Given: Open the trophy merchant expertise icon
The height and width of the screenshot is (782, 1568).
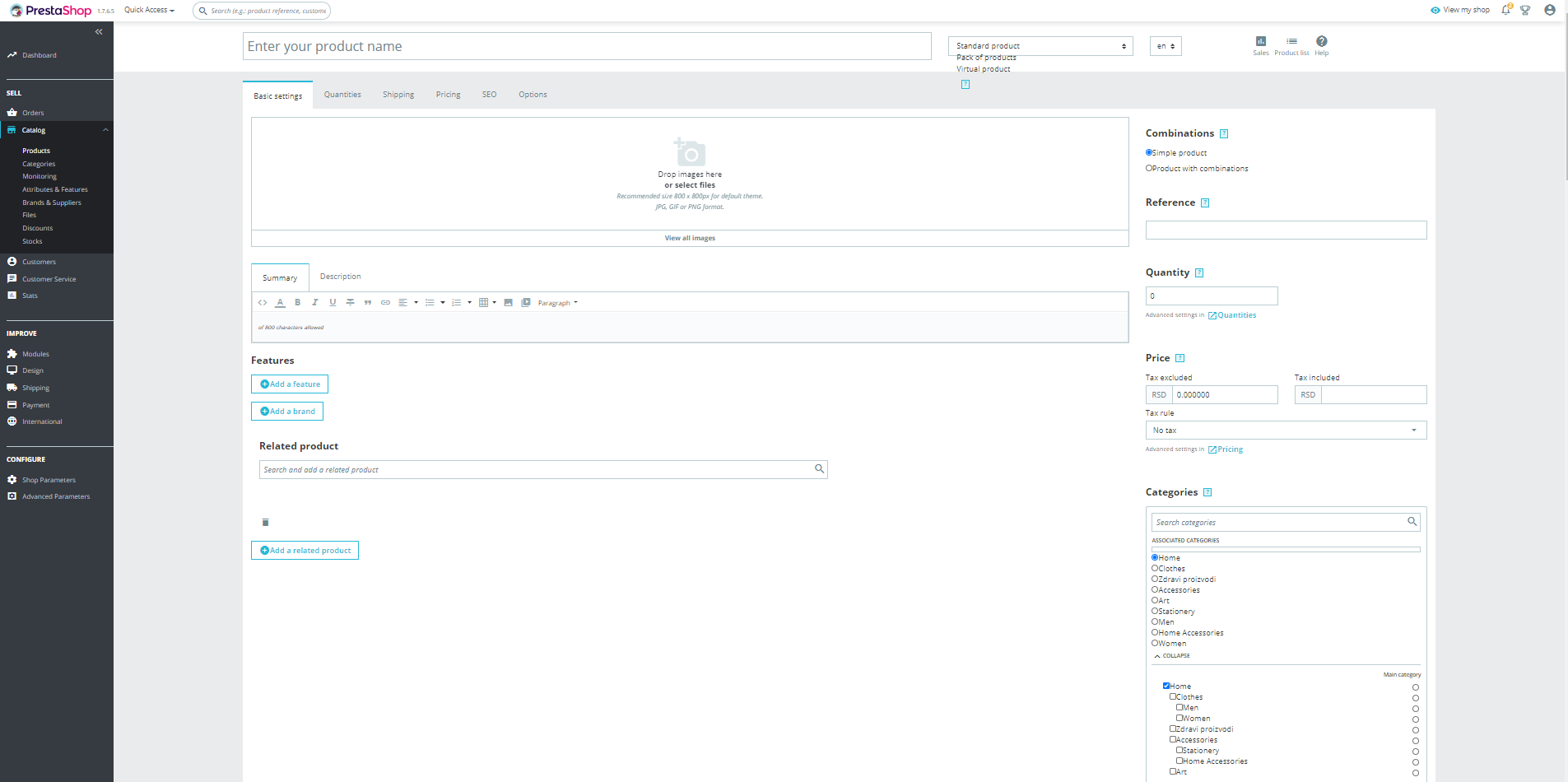Looking at the screenshot, I should [x=1525, y=10].
